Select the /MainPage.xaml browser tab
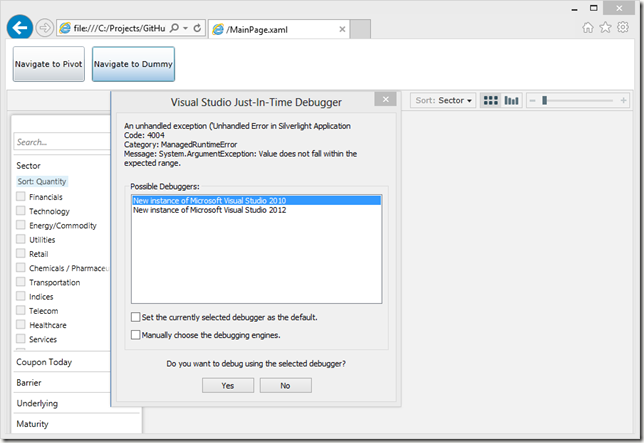This screenshot has height=443, width=644. pos(279,30)
